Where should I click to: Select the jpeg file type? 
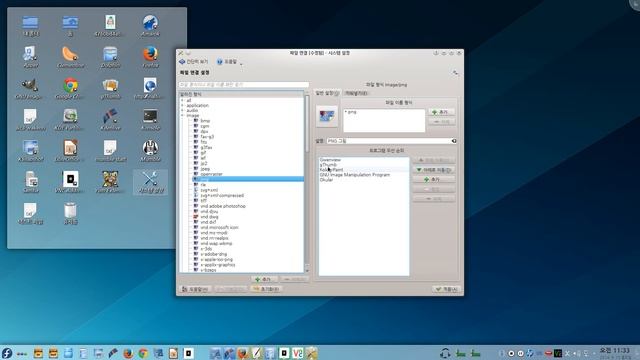[205, 169]
